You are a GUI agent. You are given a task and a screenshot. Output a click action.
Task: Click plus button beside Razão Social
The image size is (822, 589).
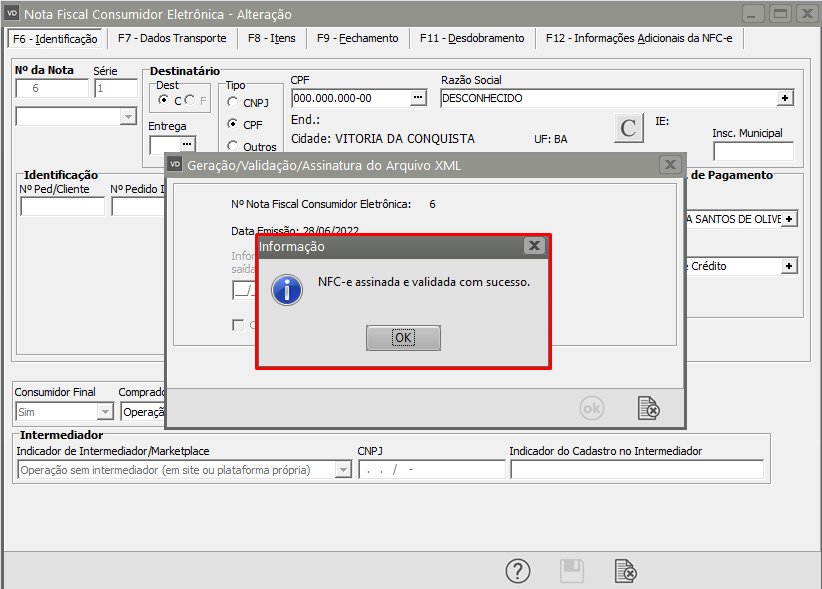(785, 98)
